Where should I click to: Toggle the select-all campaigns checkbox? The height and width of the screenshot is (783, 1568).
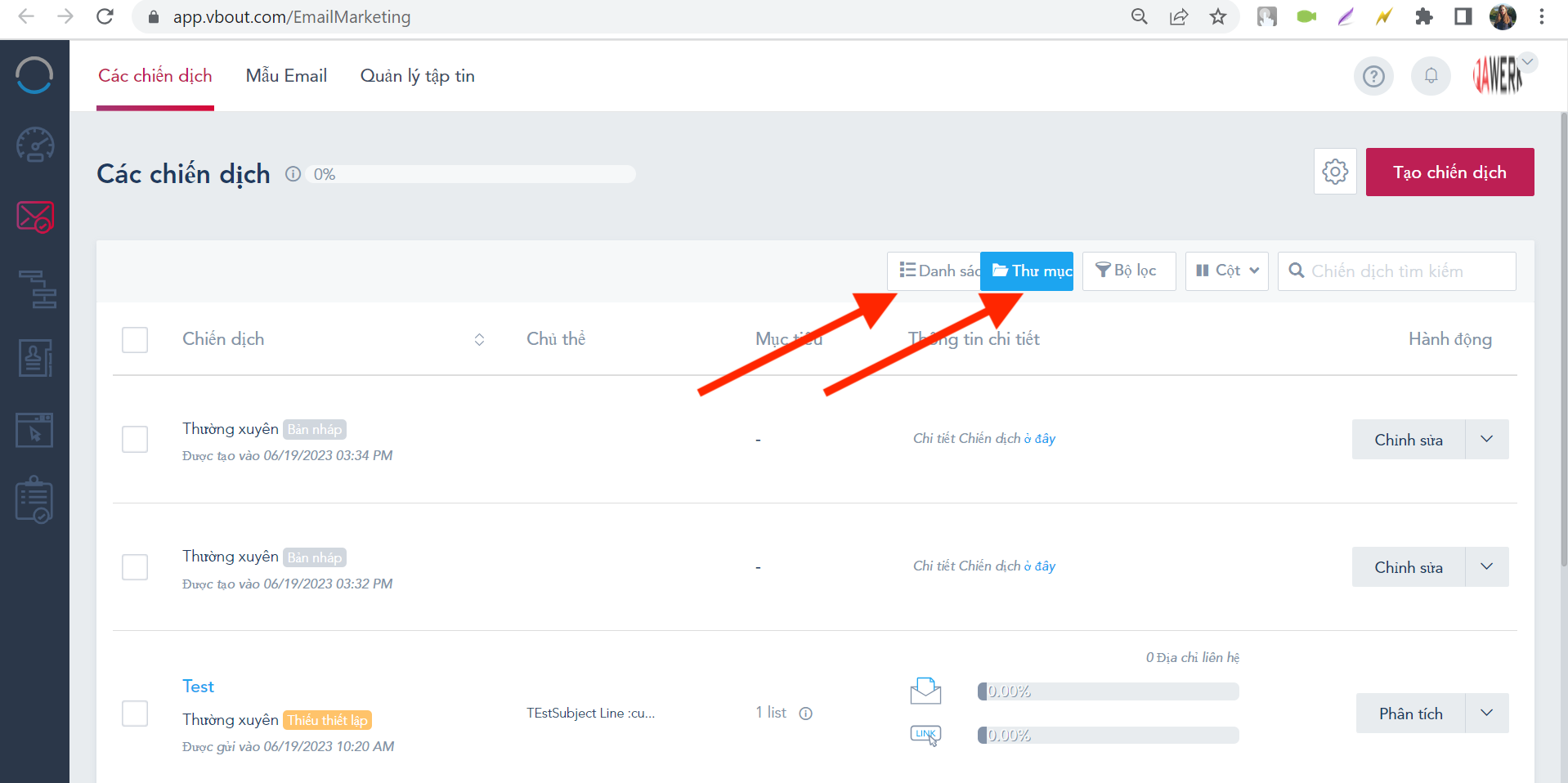(135, 340)
